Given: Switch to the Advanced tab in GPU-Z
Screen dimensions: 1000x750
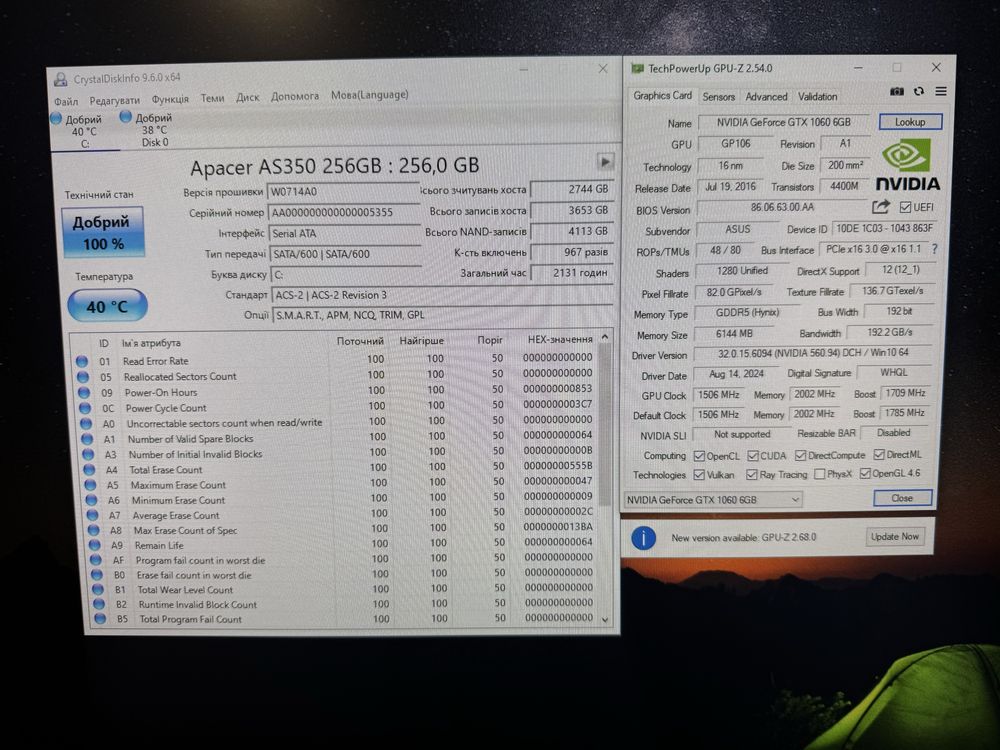Looking at the screenshot, I should coord(766,97).
